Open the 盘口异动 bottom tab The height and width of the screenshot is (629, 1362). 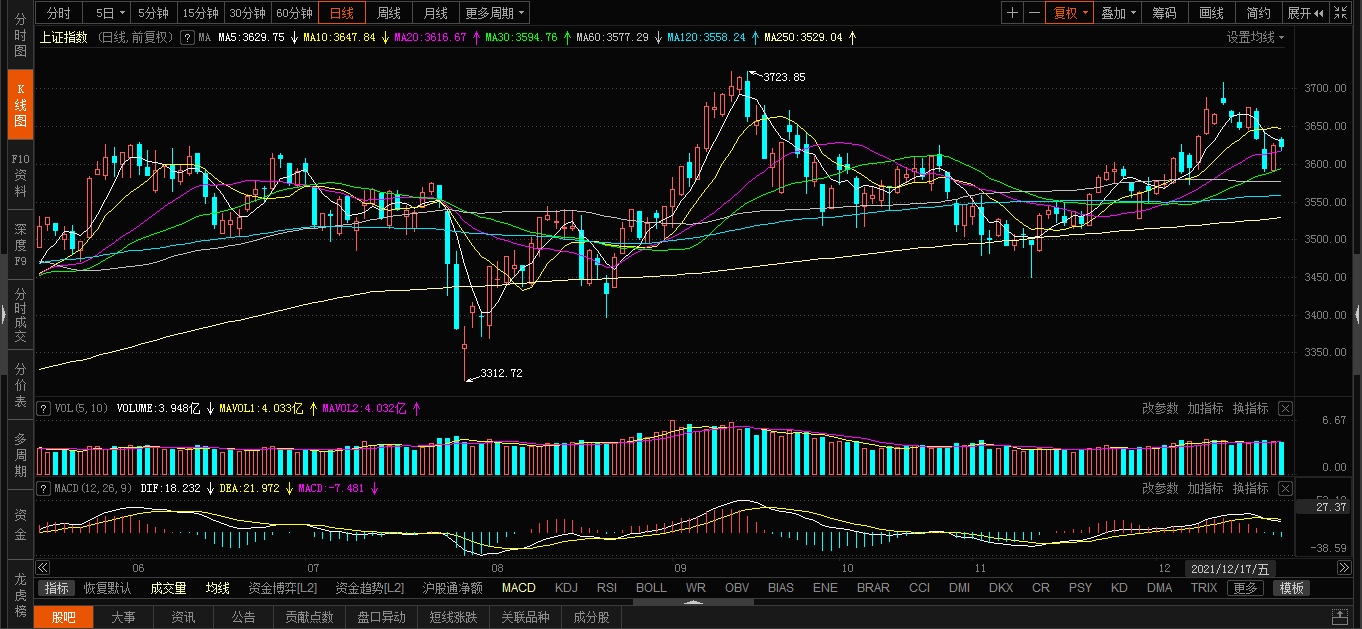click(381, 617)
